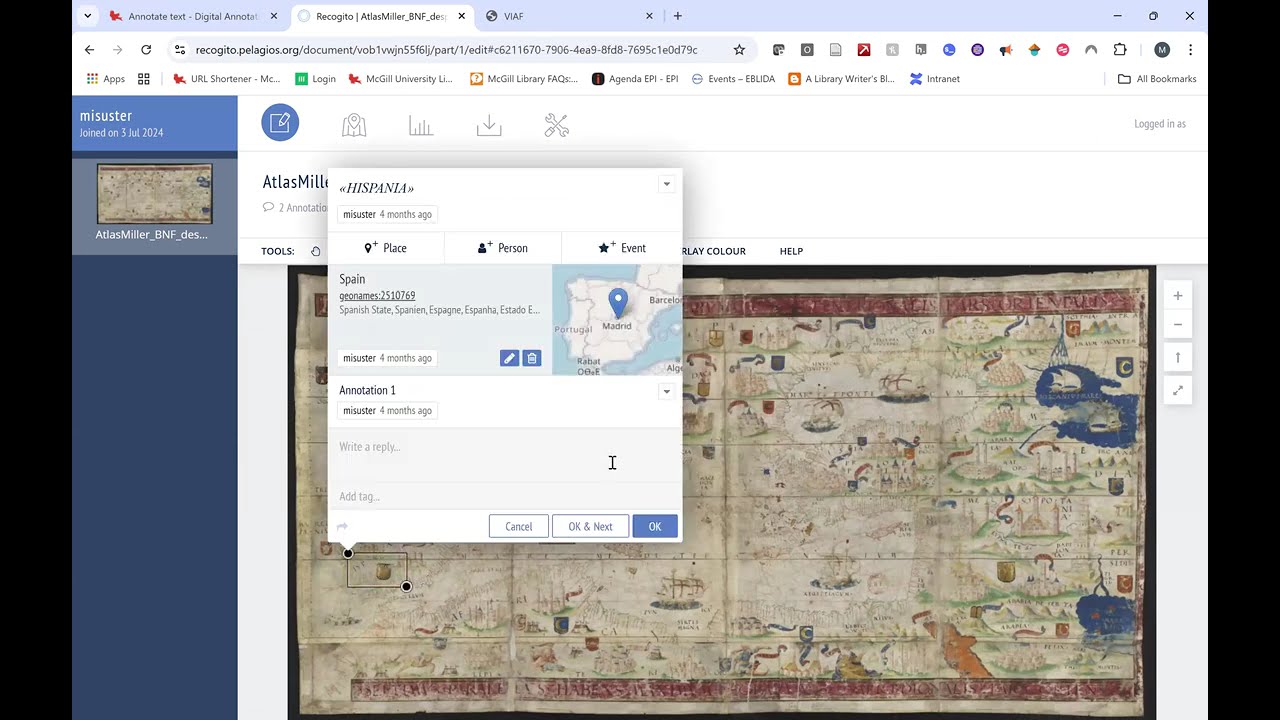Click the misuster username in sidebar

[x=106, y=116]
